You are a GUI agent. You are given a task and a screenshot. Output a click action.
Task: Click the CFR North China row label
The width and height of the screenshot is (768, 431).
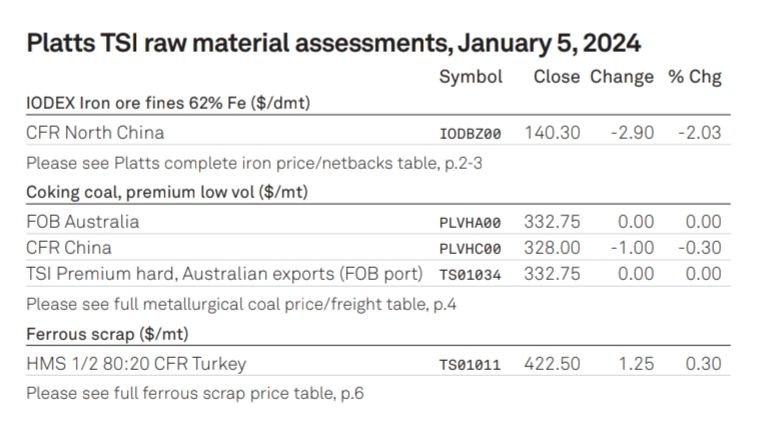tap(95, 133)
